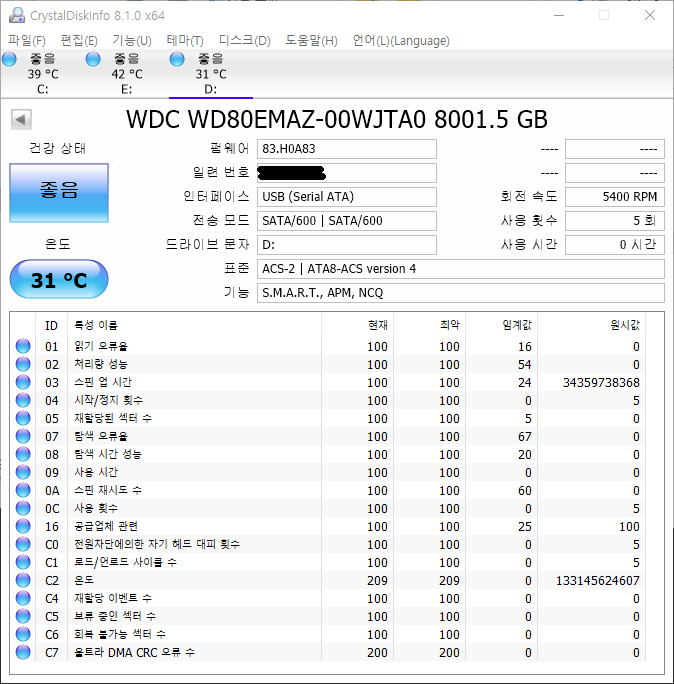Select the E: drive status orb
Viewport: 674px width, 684px height.
94,61
